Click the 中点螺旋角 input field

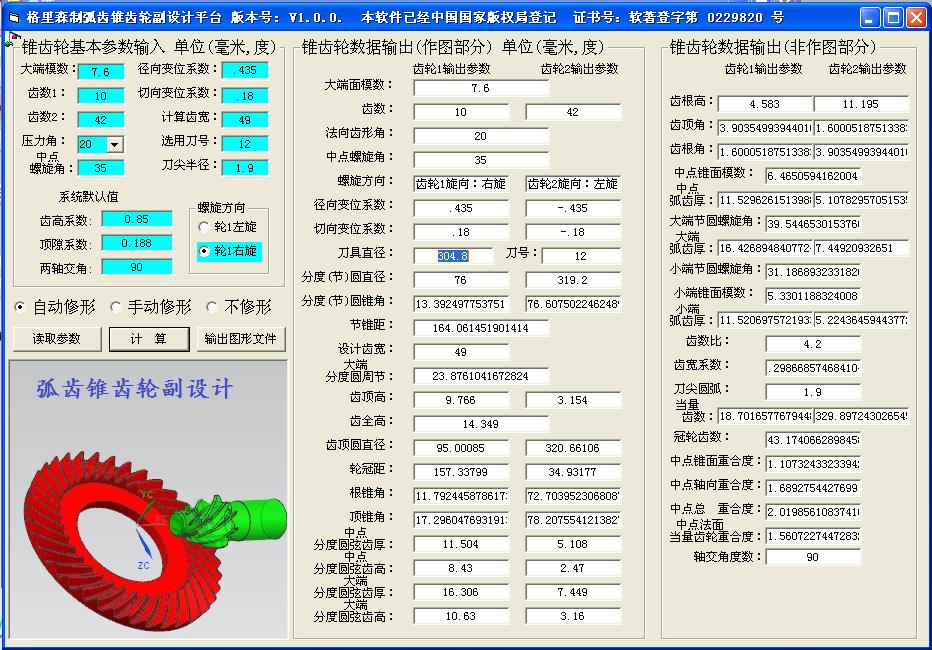100,168
